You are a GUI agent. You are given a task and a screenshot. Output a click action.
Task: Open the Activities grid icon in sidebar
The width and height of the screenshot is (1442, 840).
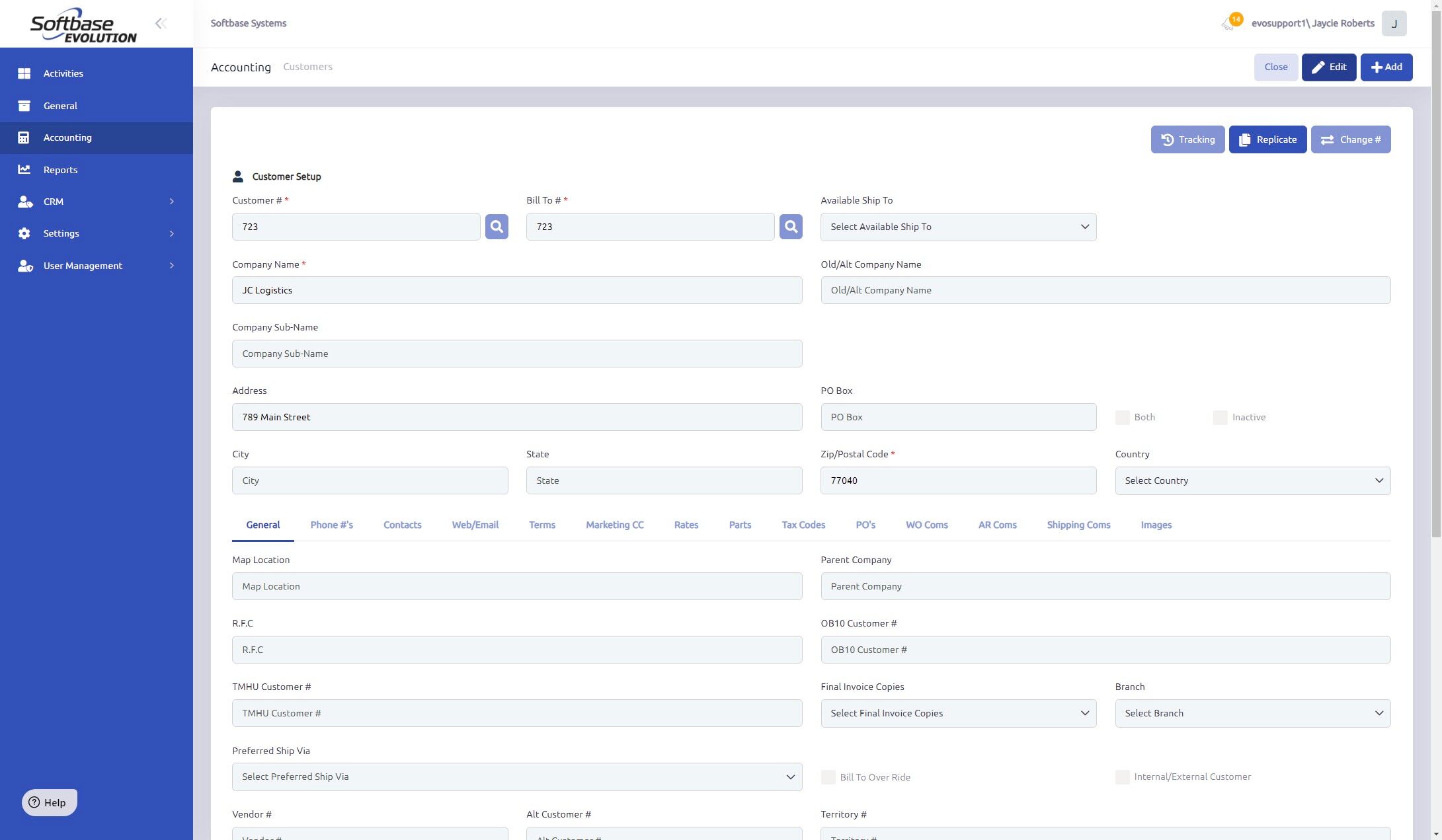pyautogui.click(x=24, y=73)
